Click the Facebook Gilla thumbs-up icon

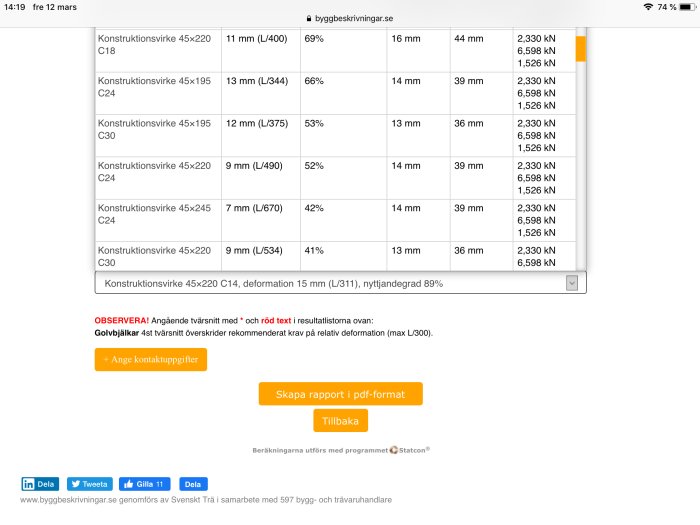(x=129, y=484)
